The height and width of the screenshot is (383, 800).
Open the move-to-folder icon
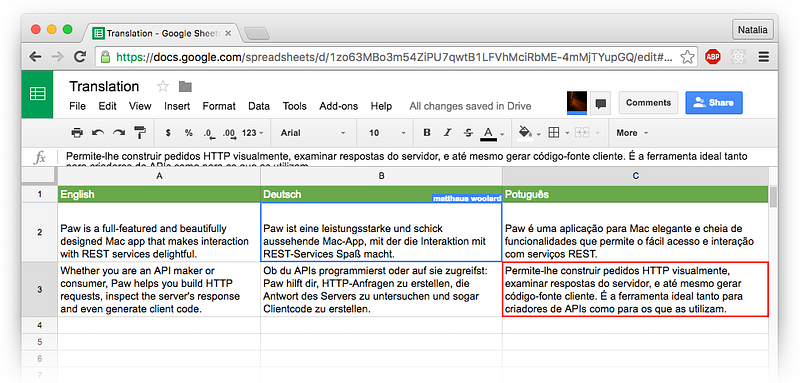[185, 87]
